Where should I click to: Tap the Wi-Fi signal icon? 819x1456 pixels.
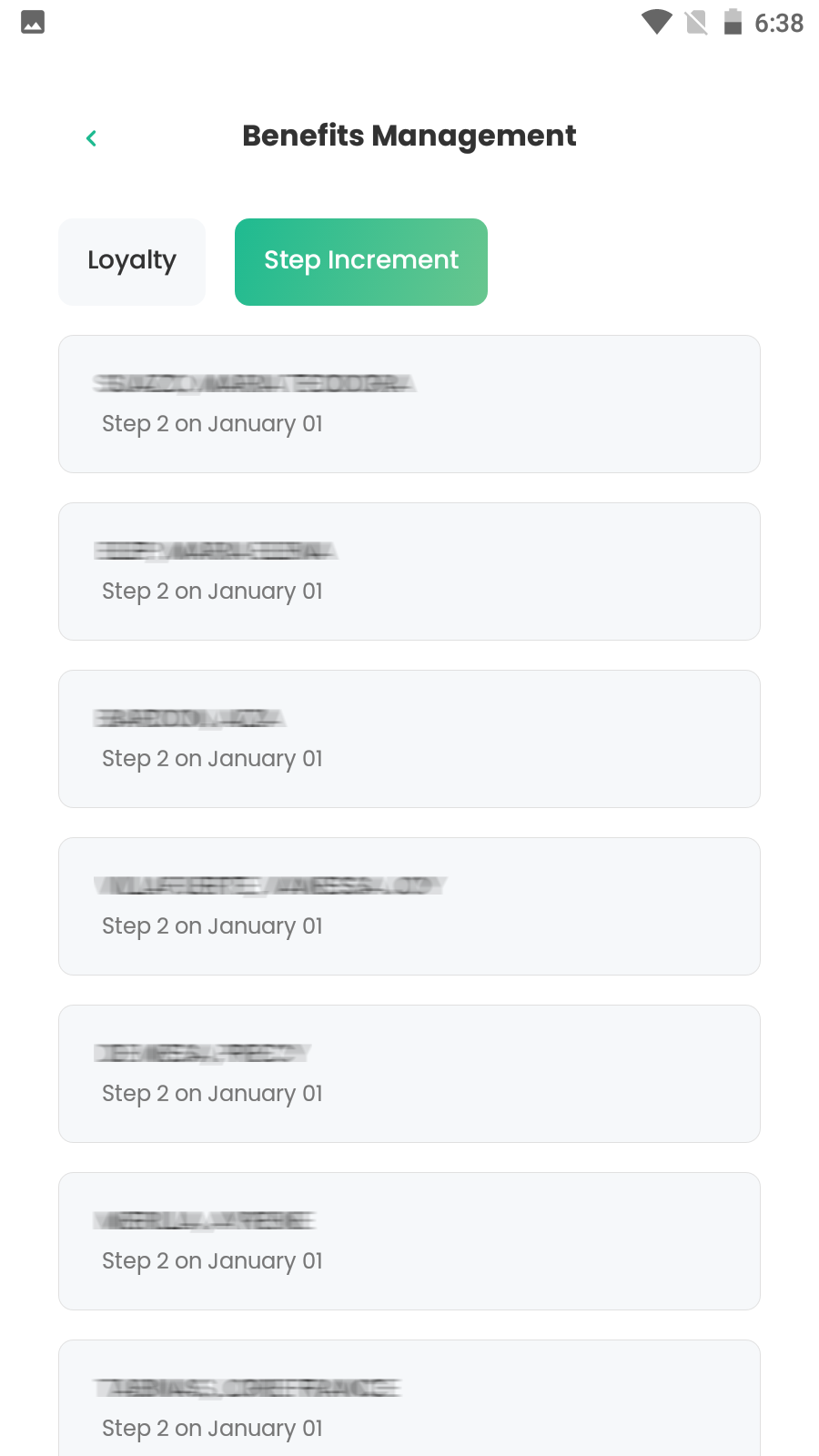coord(656,22)
